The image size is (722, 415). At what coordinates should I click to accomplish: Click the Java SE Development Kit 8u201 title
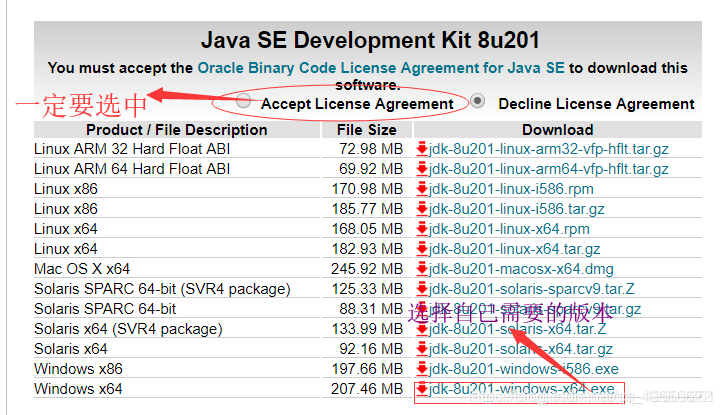pos(370,40)
